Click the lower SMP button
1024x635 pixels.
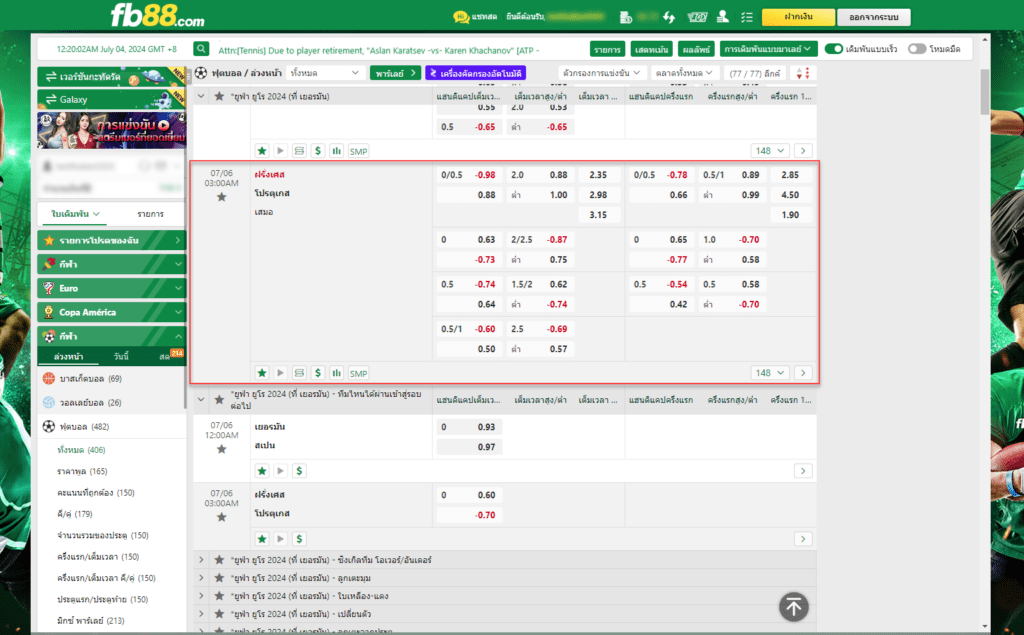coord(358,373)
